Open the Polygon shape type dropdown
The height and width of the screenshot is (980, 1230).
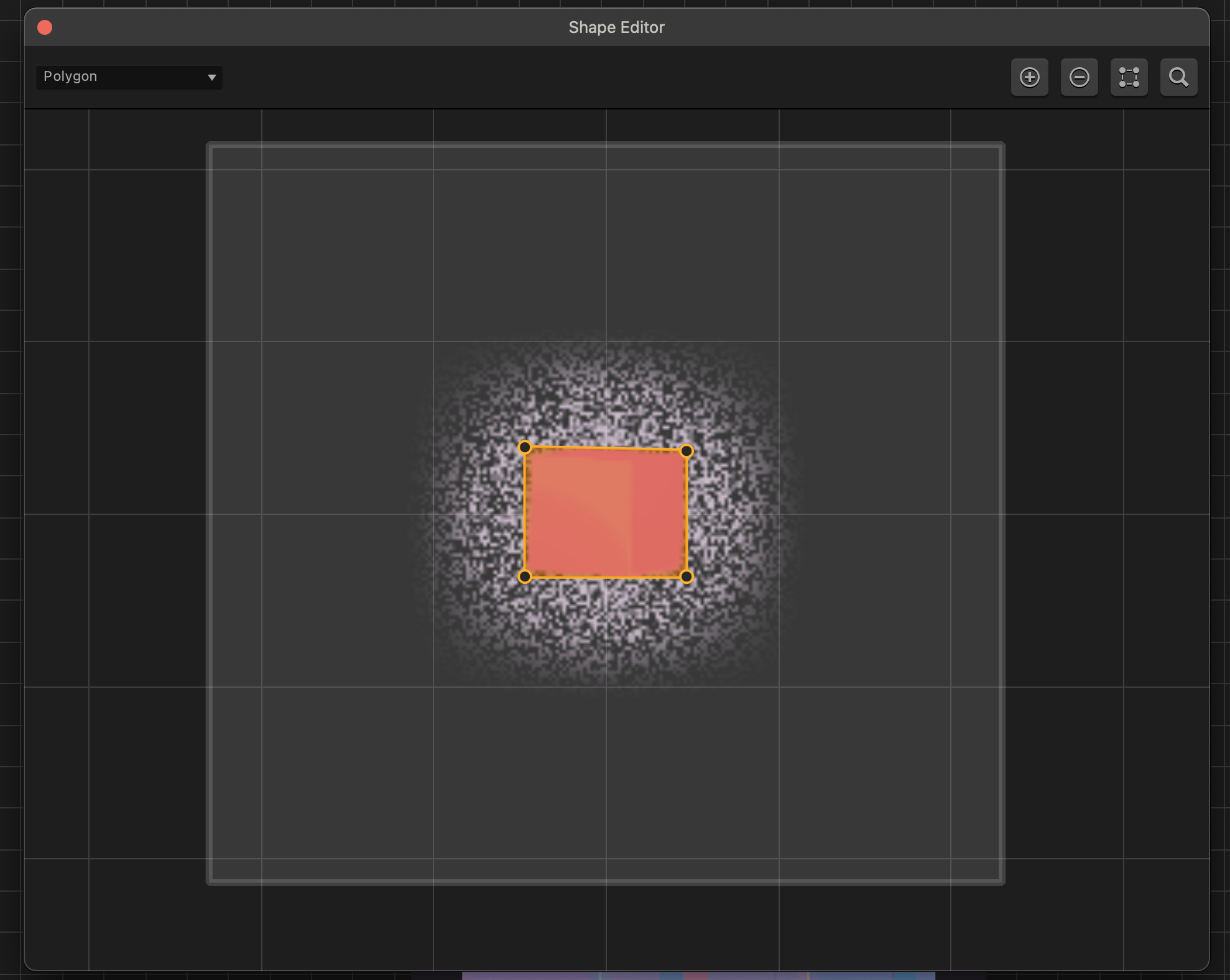pyautogui.click(x=129, y=77)
